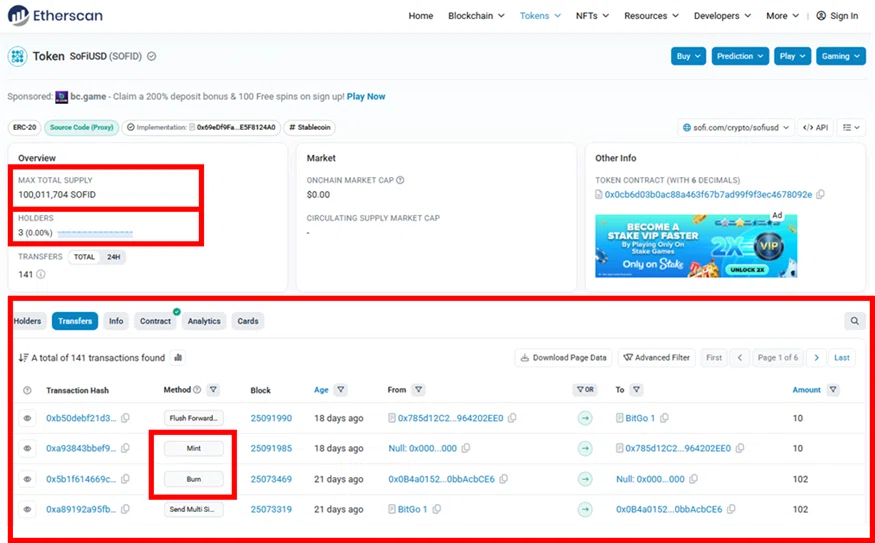875x543 pixels.
Task: Click the user icon beside Sign In
Action: coord(821,16)
